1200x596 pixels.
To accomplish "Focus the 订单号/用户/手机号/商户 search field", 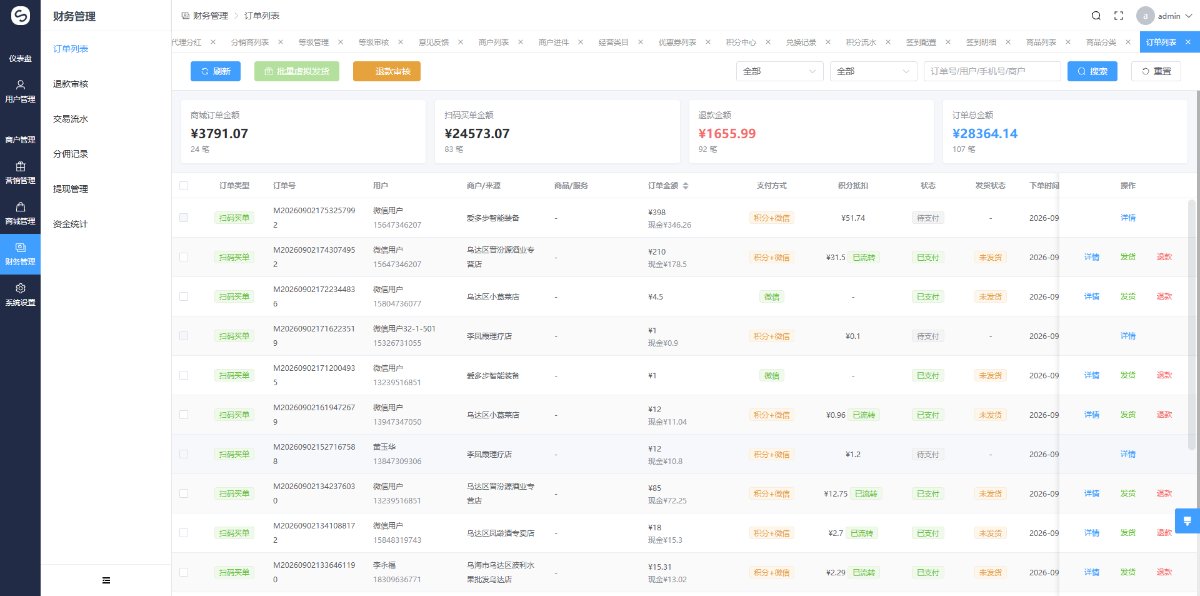I will 992,71.
